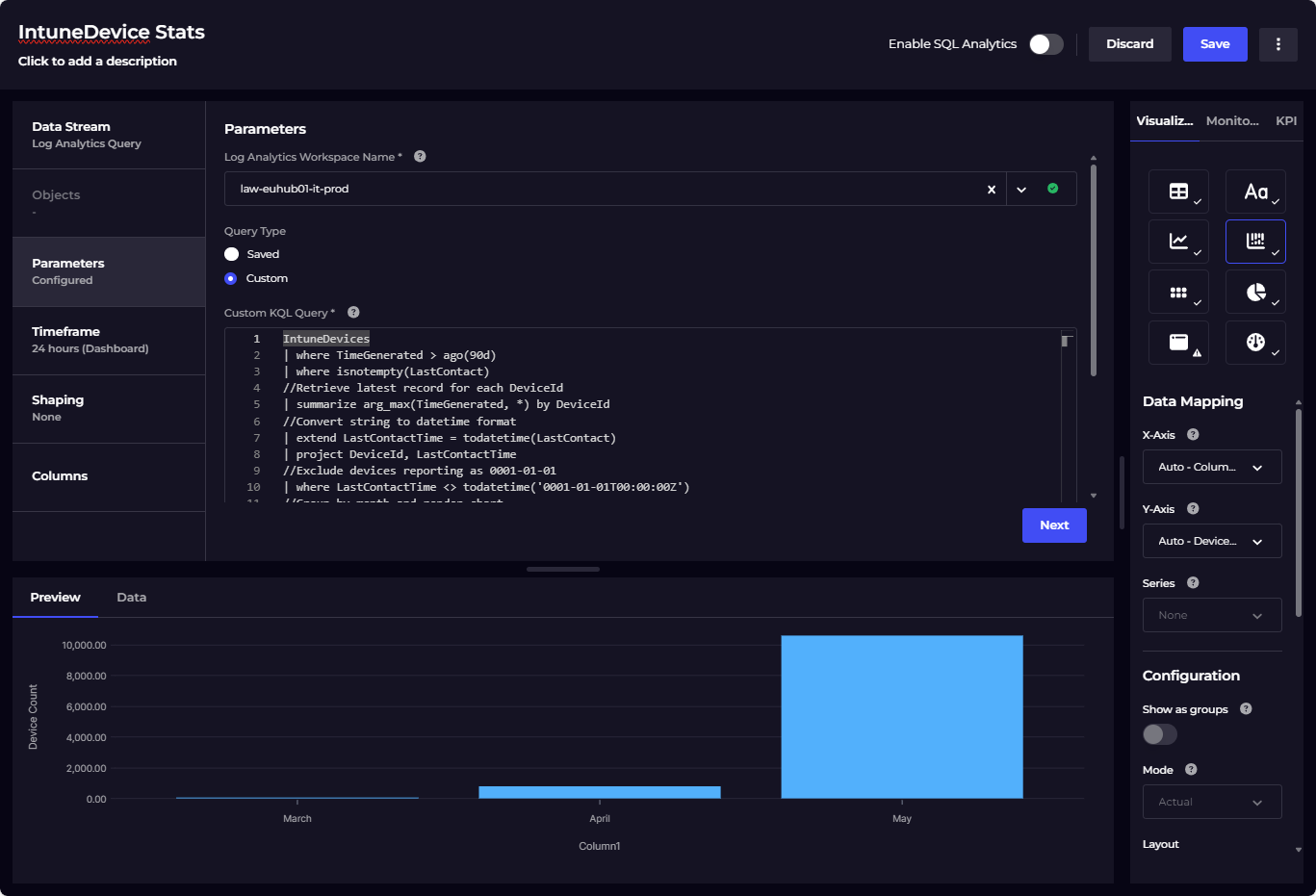
Task: Open help for Log Analytics Workspace Name
Action: click(420, 156)
